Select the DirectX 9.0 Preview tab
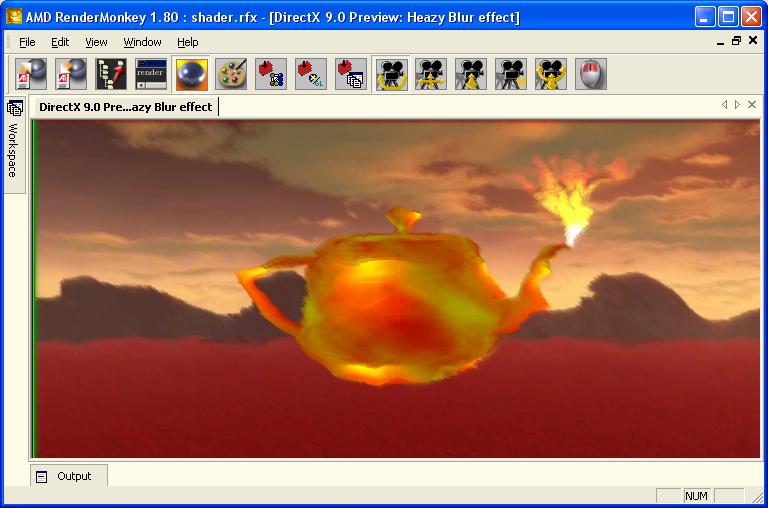Screen dimensions: 768x508 tap(125, 107)
